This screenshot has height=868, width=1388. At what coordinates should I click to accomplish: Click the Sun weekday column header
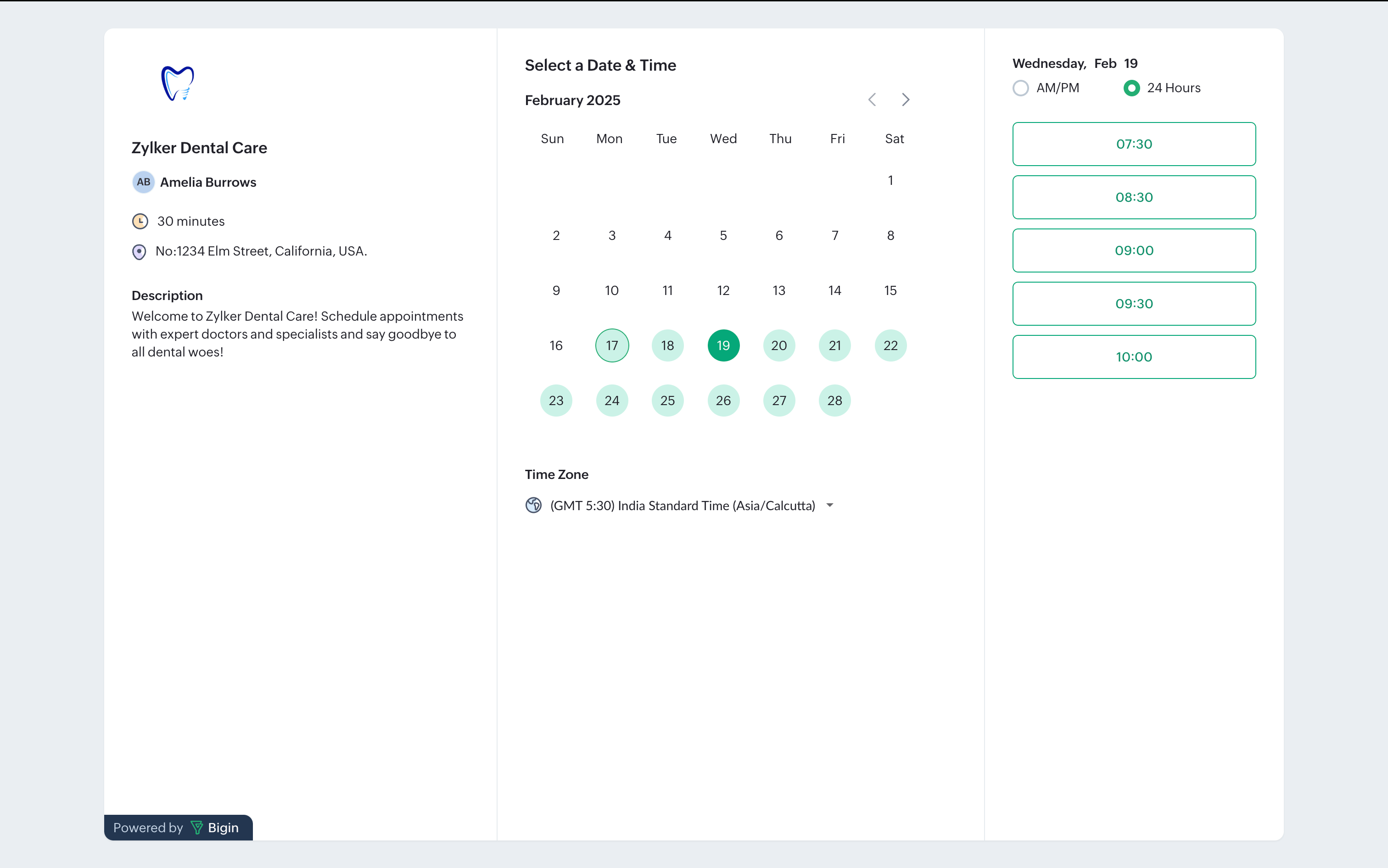[x=552, y=139]
